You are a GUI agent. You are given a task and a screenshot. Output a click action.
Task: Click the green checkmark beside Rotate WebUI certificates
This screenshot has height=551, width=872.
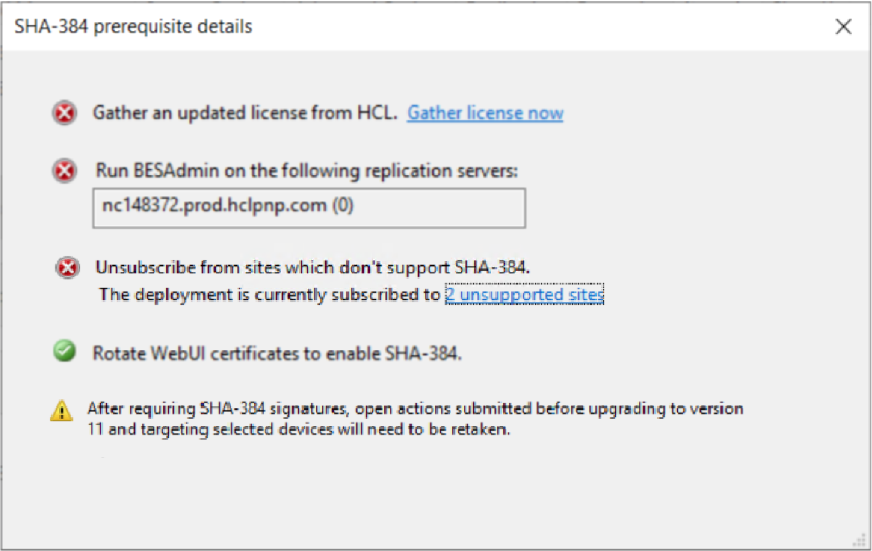tap(65, 352)
